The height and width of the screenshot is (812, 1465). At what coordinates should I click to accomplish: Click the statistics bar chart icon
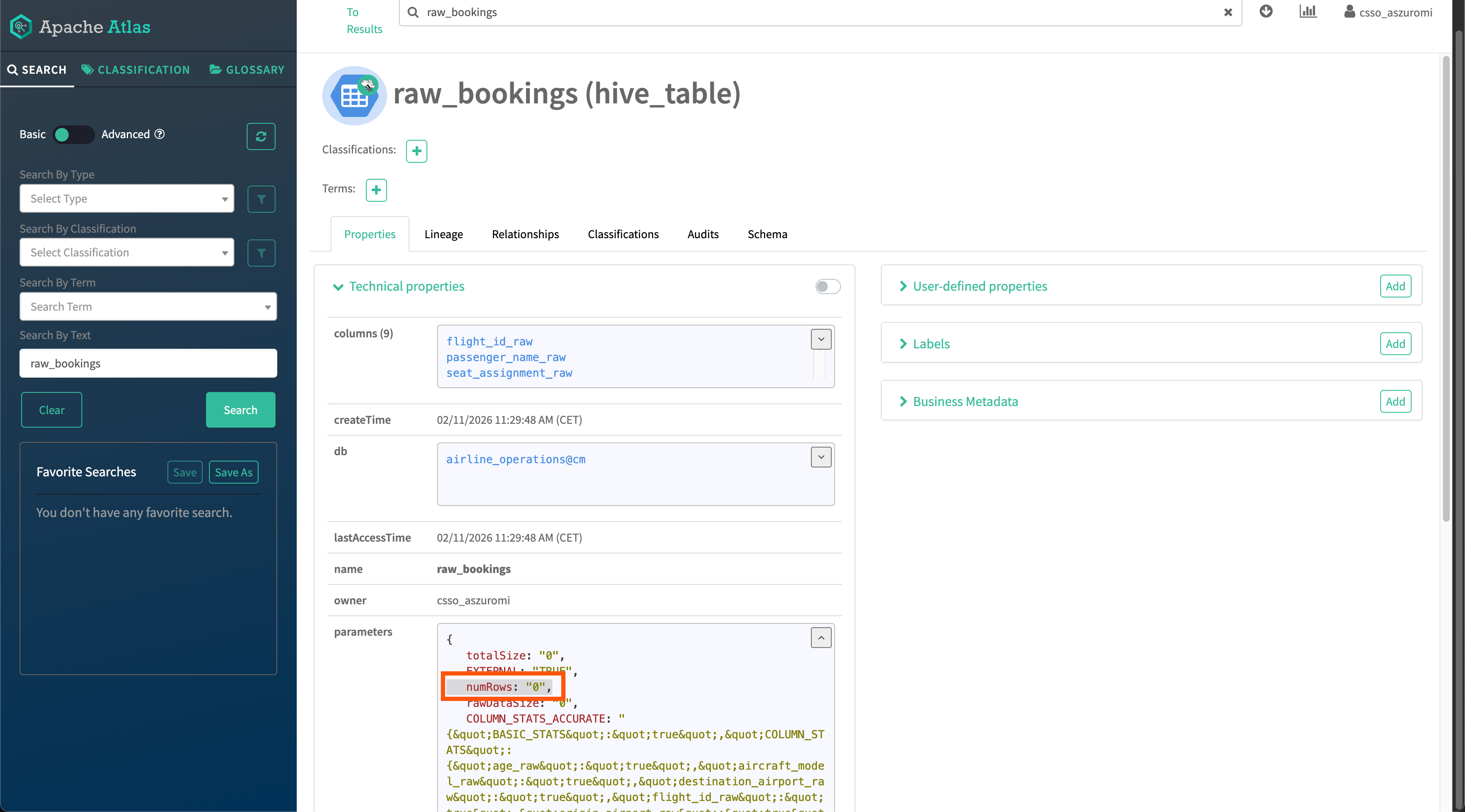[1307, 11]
